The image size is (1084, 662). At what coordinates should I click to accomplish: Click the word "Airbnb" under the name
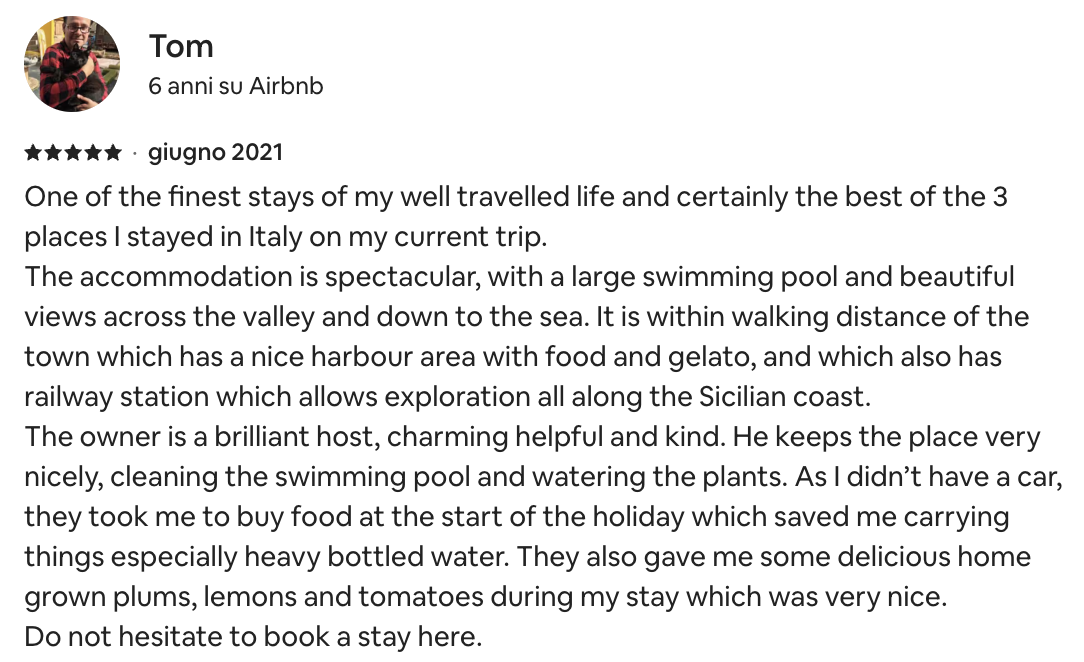click(x=286, y=86)
